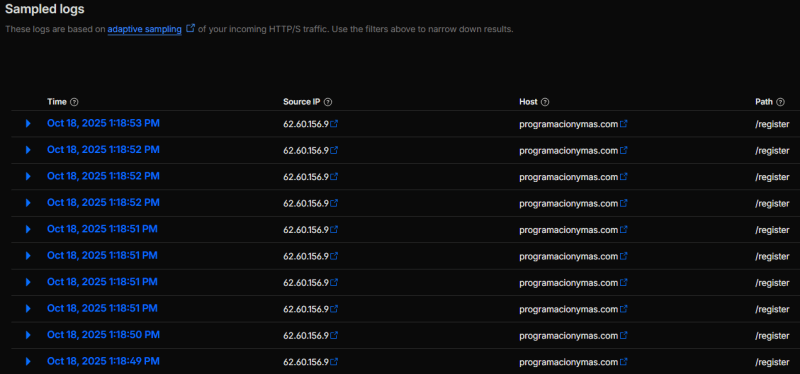This screenshot has width=800, height=374.
Task: Click the external-link icon beside adaptive sampling
Action: pyautogui.click(x=190, y=29)
